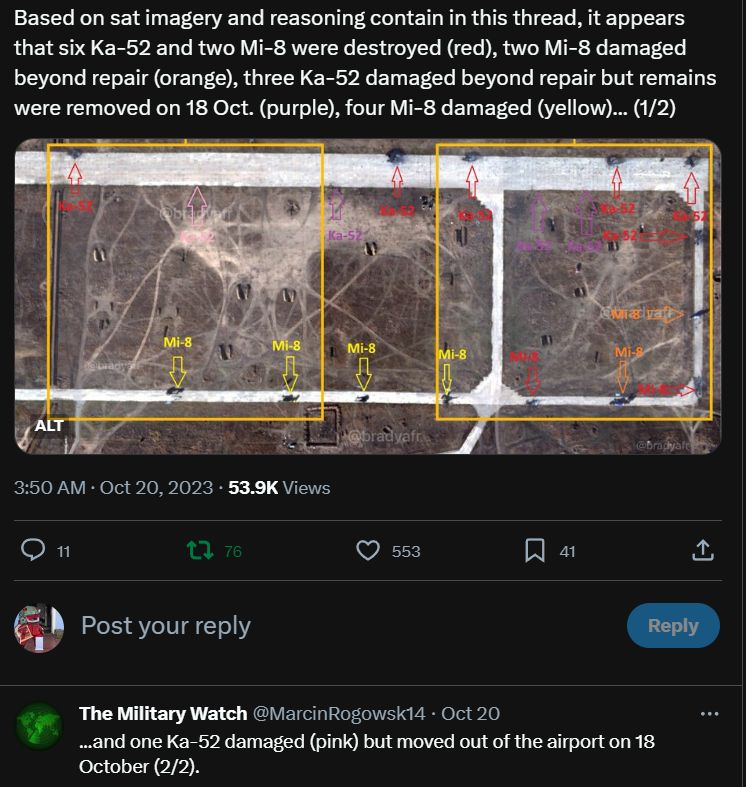Toggle the bookmark icon

[535, 551]
